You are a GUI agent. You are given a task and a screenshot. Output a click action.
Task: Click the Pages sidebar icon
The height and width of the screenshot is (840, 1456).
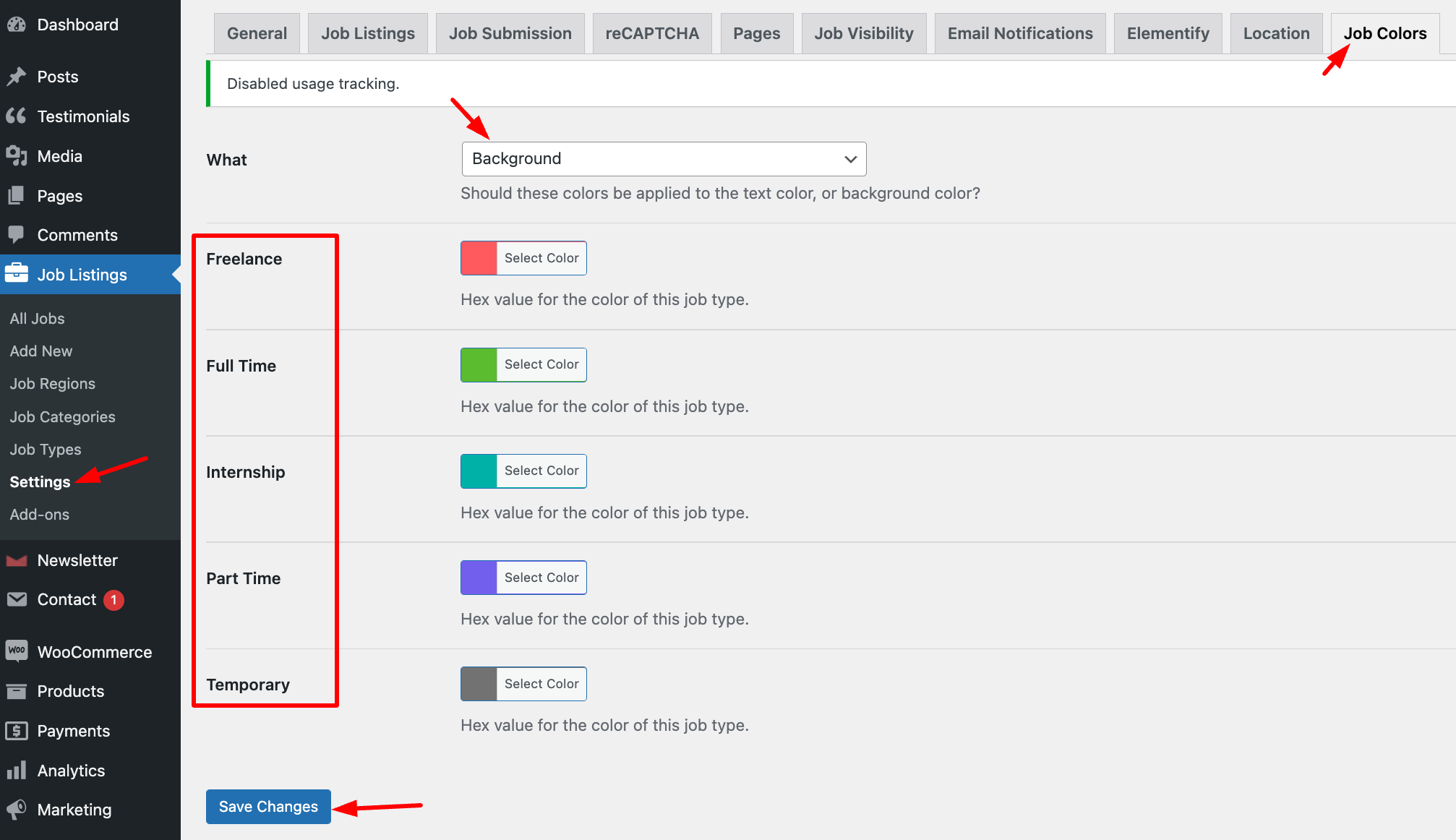(17, 196)
